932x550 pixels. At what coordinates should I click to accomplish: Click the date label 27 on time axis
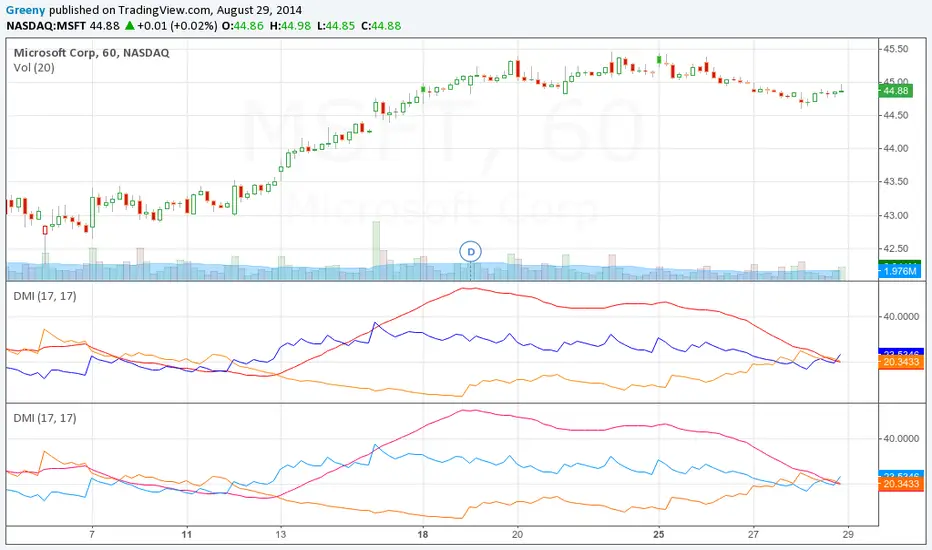tap(753, 534)
